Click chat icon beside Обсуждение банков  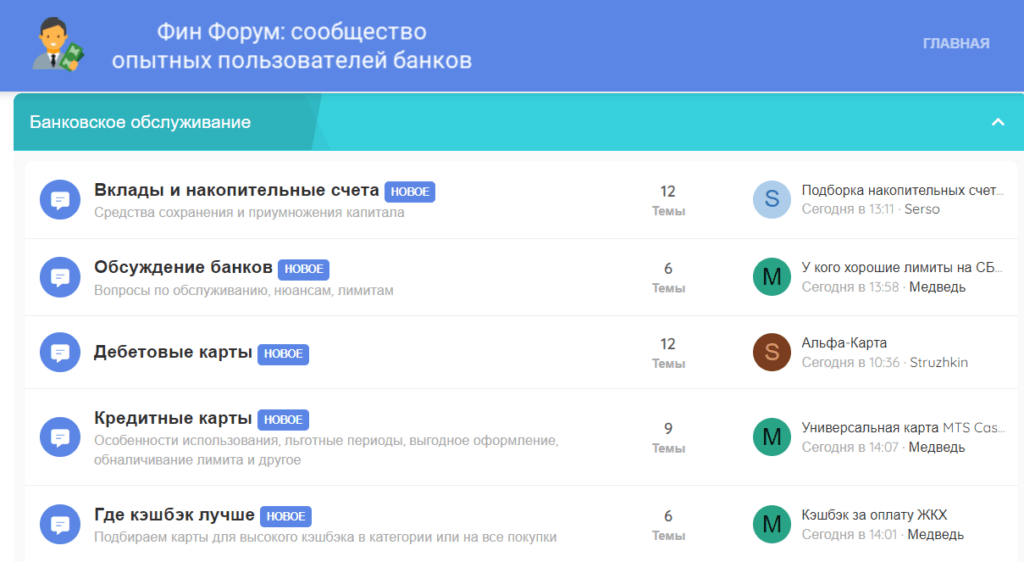point(59,277)
